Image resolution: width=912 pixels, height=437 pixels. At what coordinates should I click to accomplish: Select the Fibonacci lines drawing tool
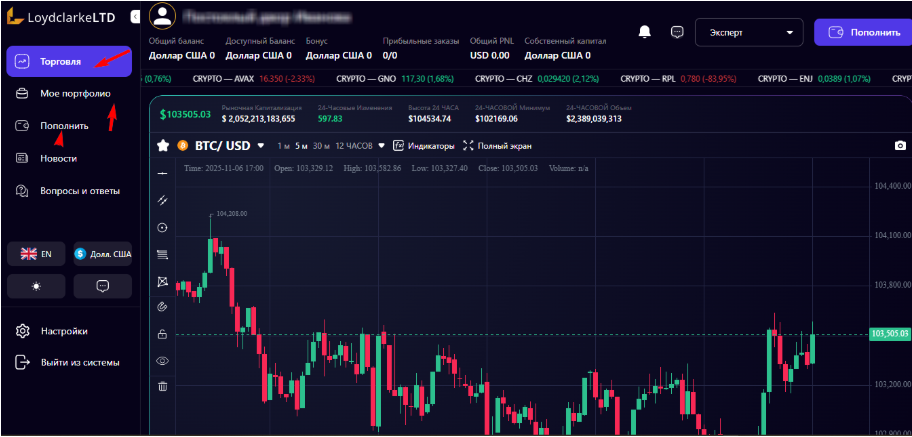tap(163, 254)
